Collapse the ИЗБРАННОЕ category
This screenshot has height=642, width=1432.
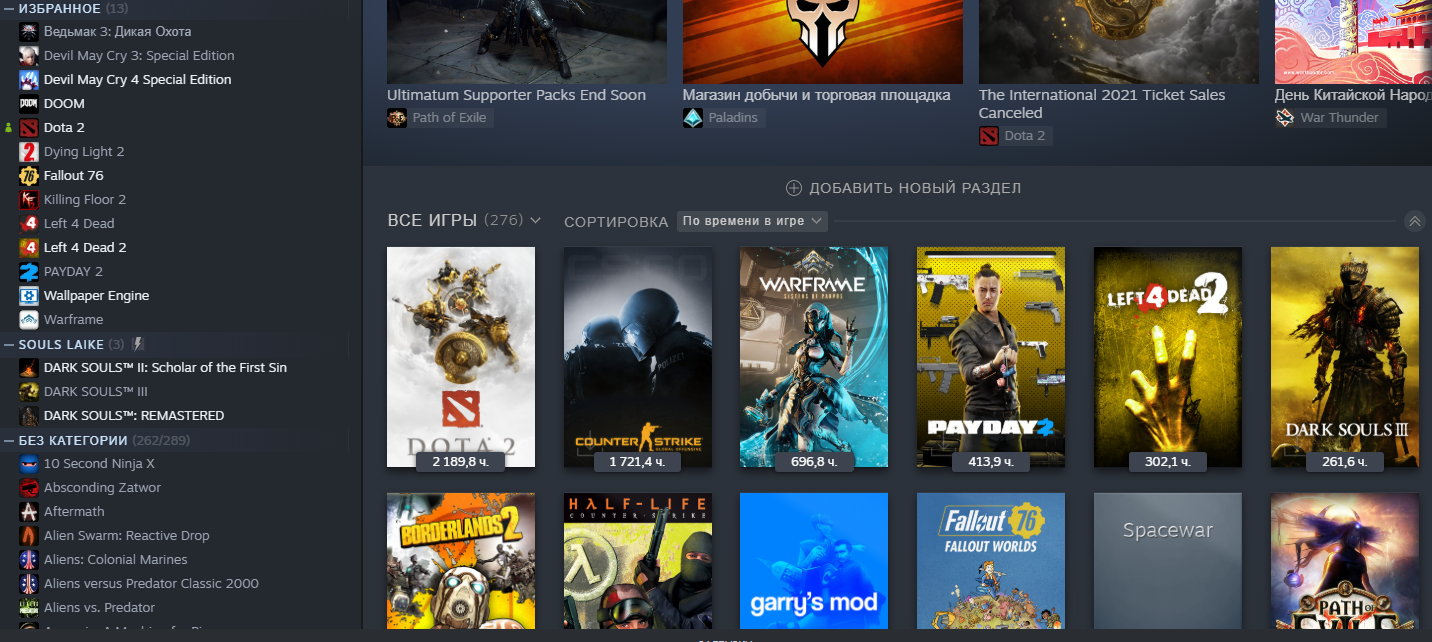click(9, 9)
